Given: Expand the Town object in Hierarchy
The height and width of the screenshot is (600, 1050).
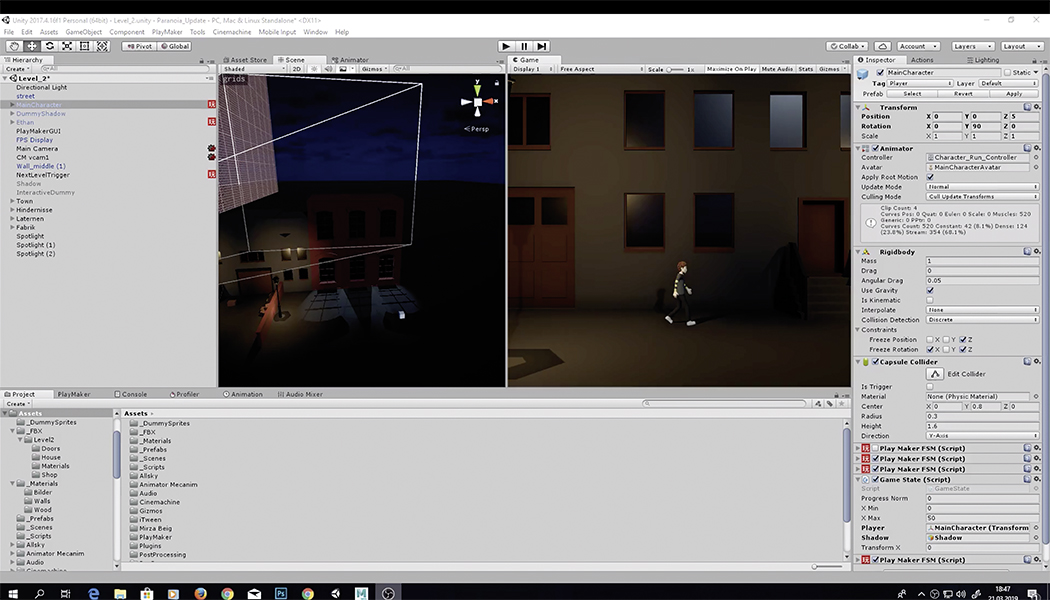Looking at the screenshot, I should (12, 201).
